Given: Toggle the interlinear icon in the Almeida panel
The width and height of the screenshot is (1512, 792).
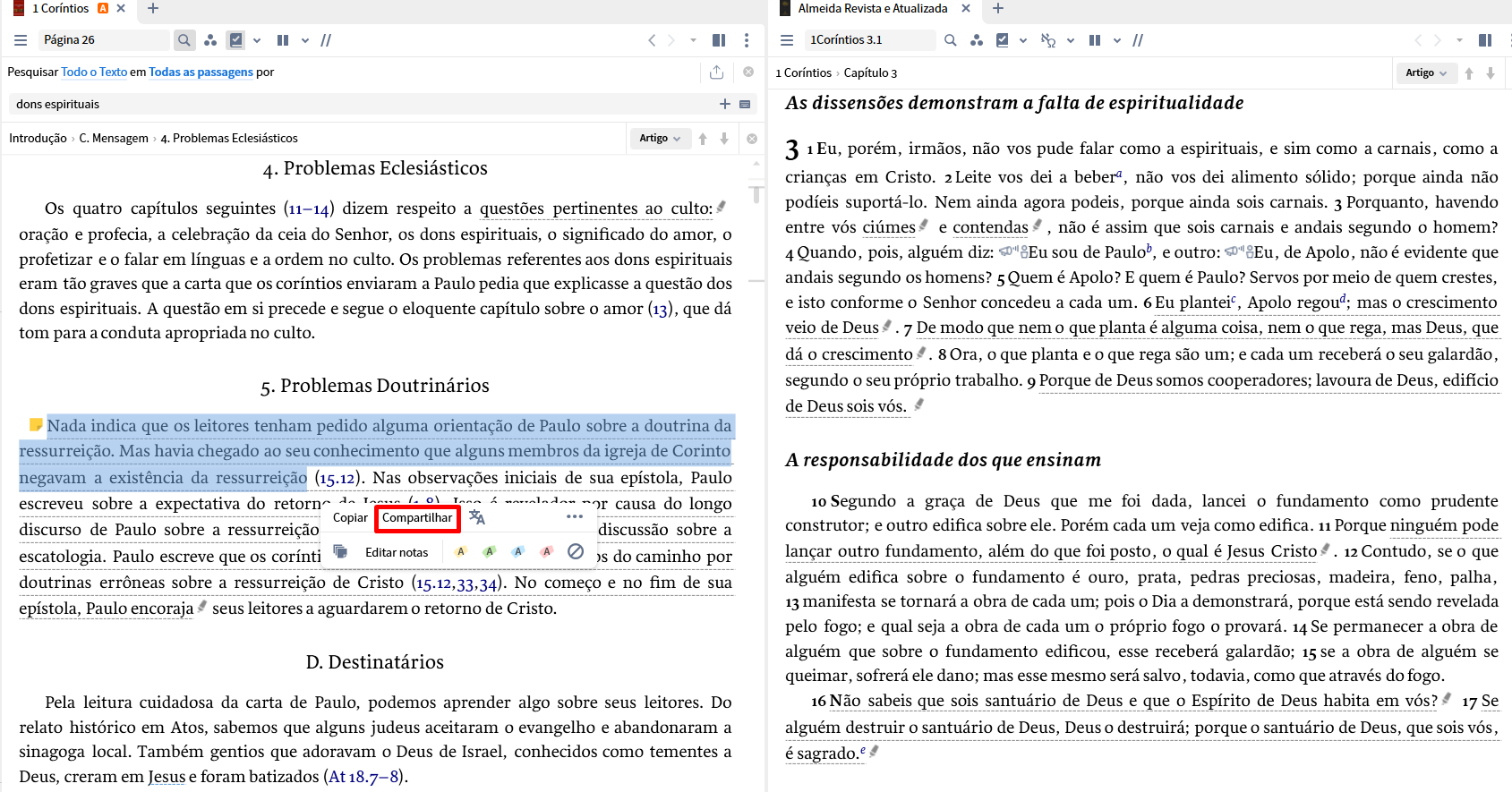Looking at the screenshot, I should 1048,40.
